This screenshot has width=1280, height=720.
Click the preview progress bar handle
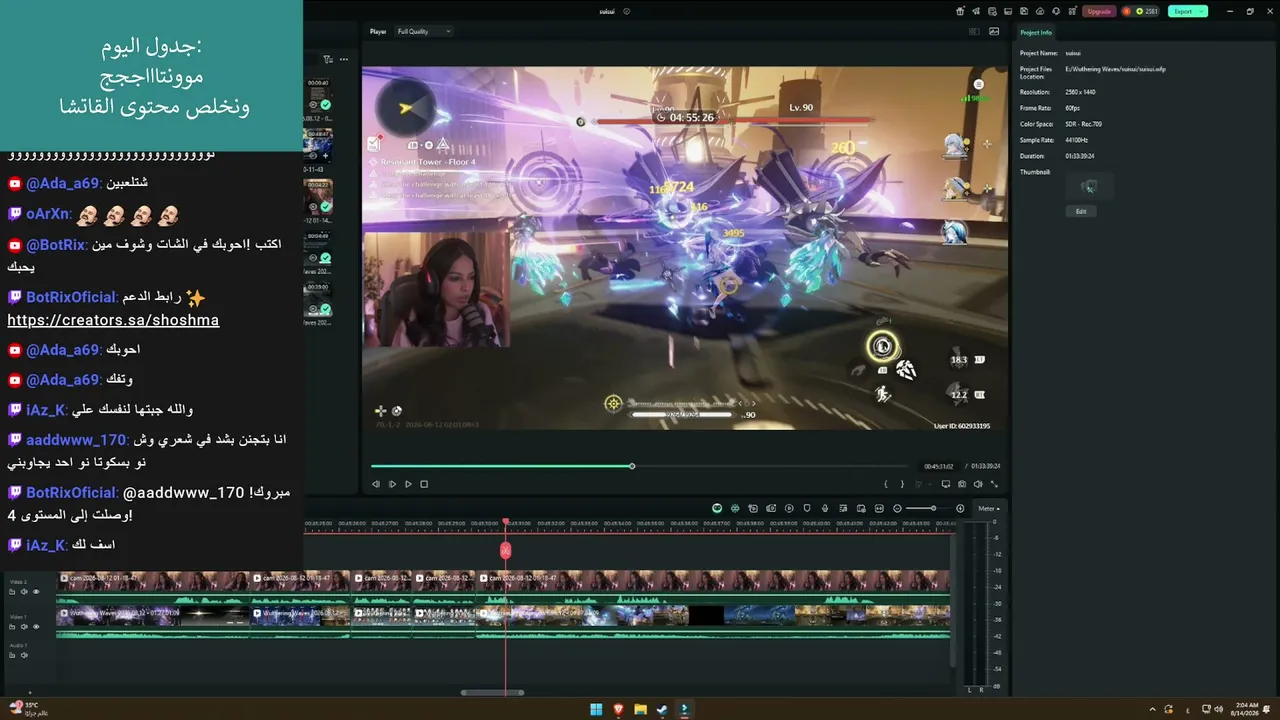[632, 466]
